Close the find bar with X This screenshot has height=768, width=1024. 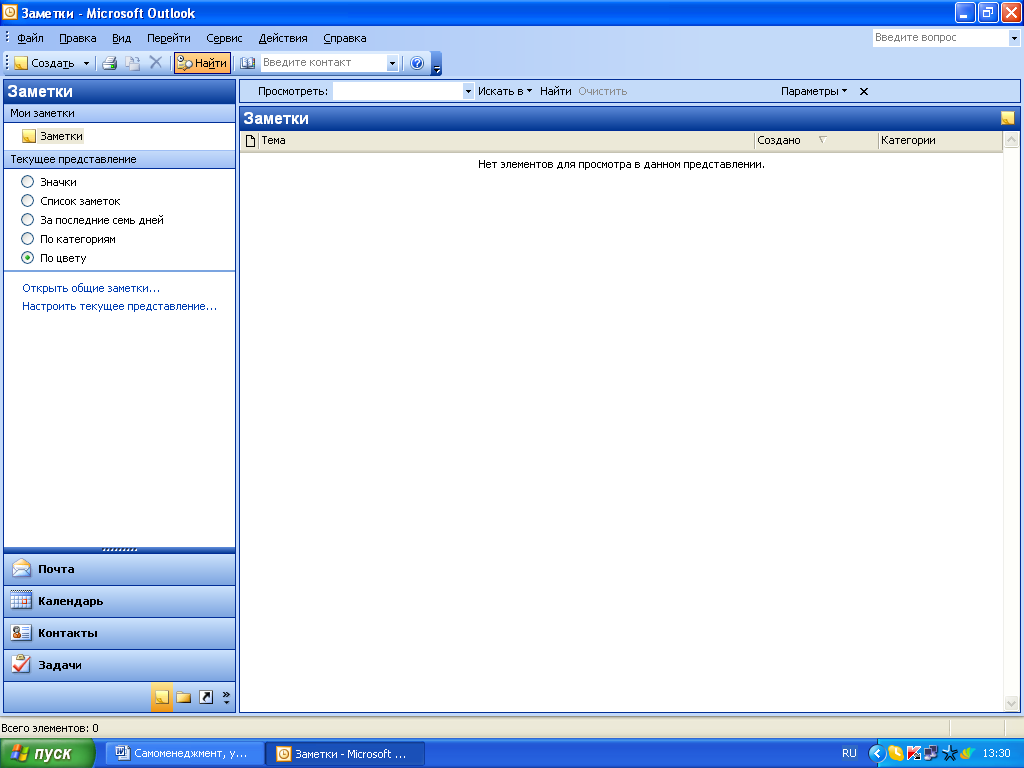pyautogui.click(x=864, y=91)
